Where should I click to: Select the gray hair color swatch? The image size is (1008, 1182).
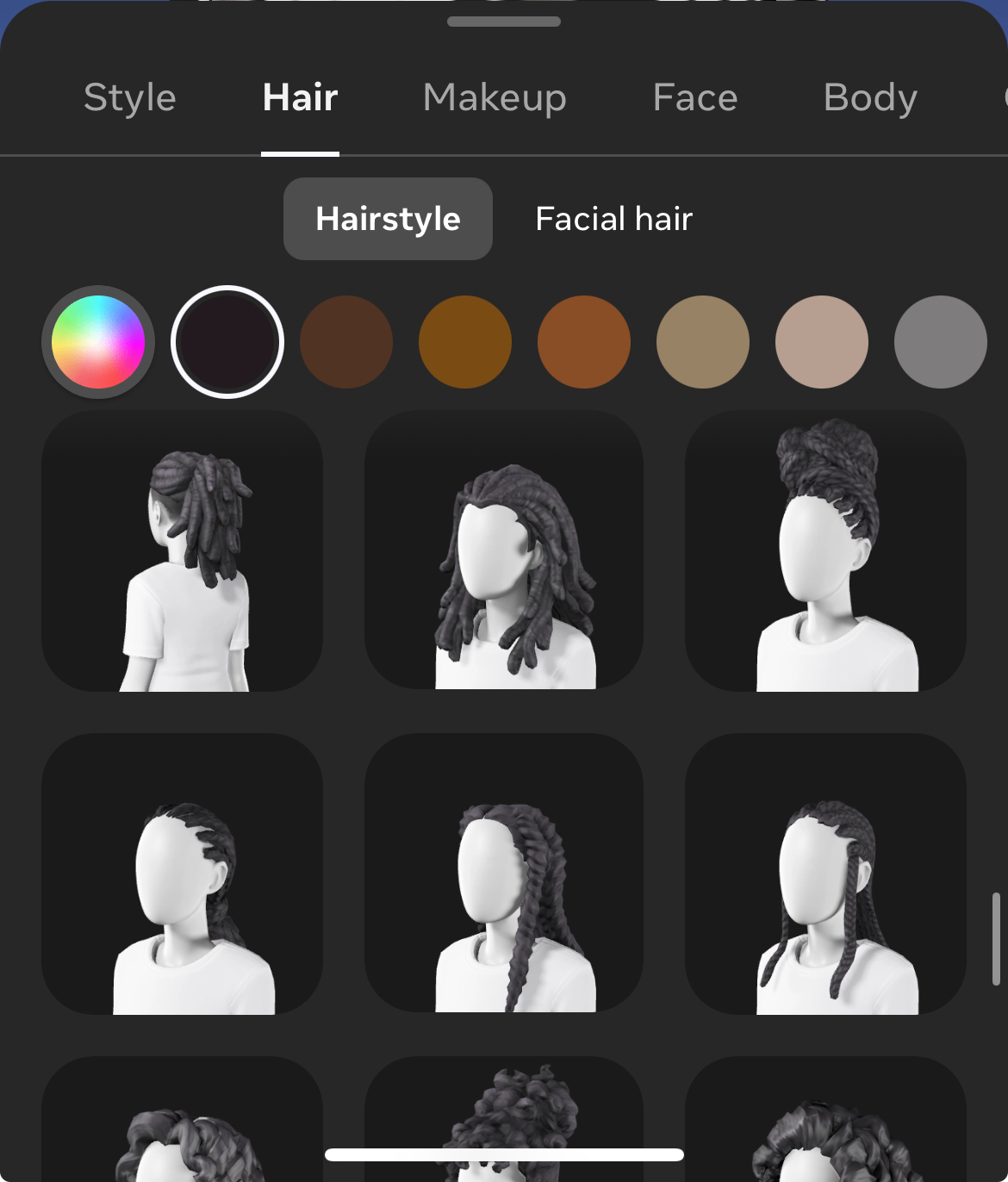point(939,341)
